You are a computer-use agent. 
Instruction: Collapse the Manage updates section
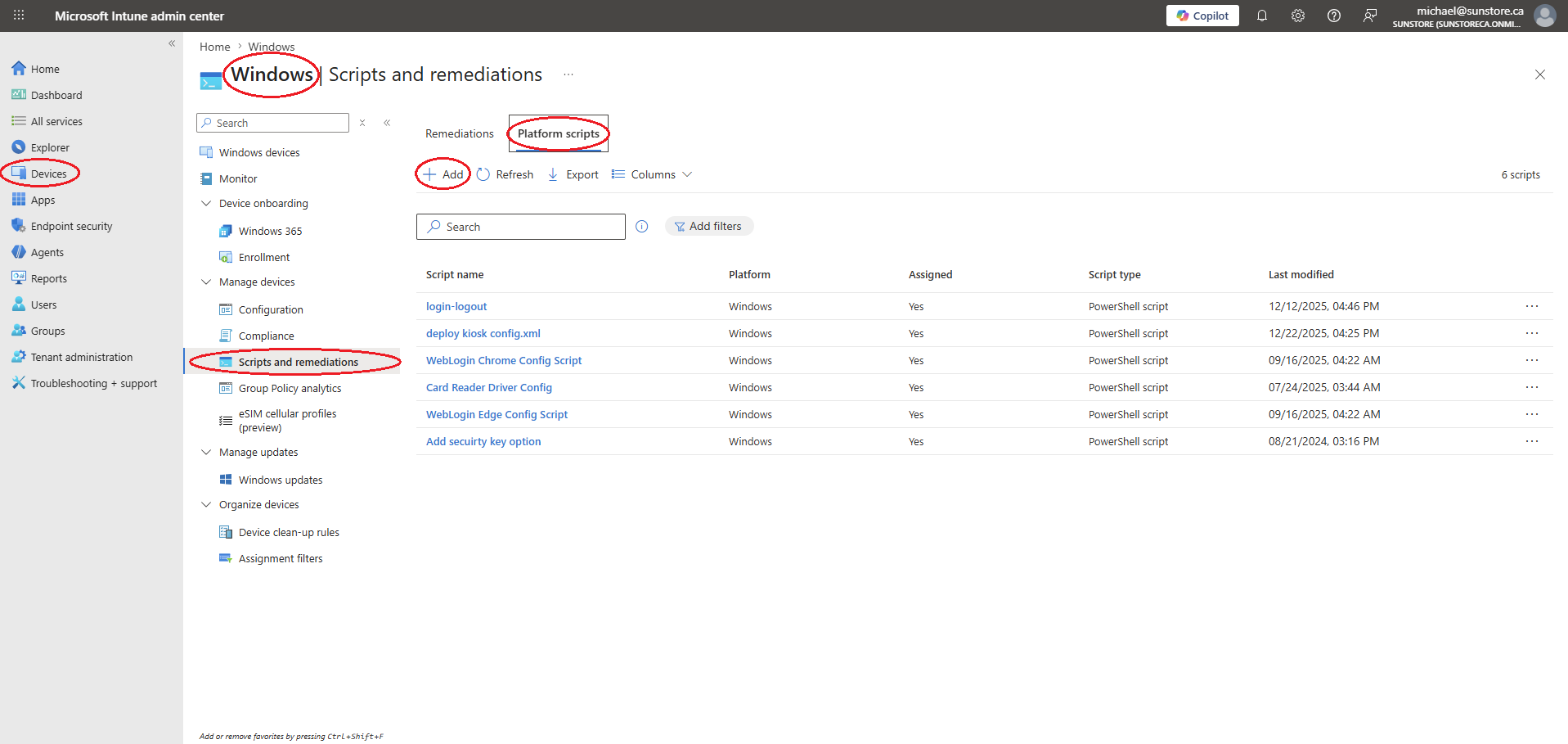click(x=206, y=452)
